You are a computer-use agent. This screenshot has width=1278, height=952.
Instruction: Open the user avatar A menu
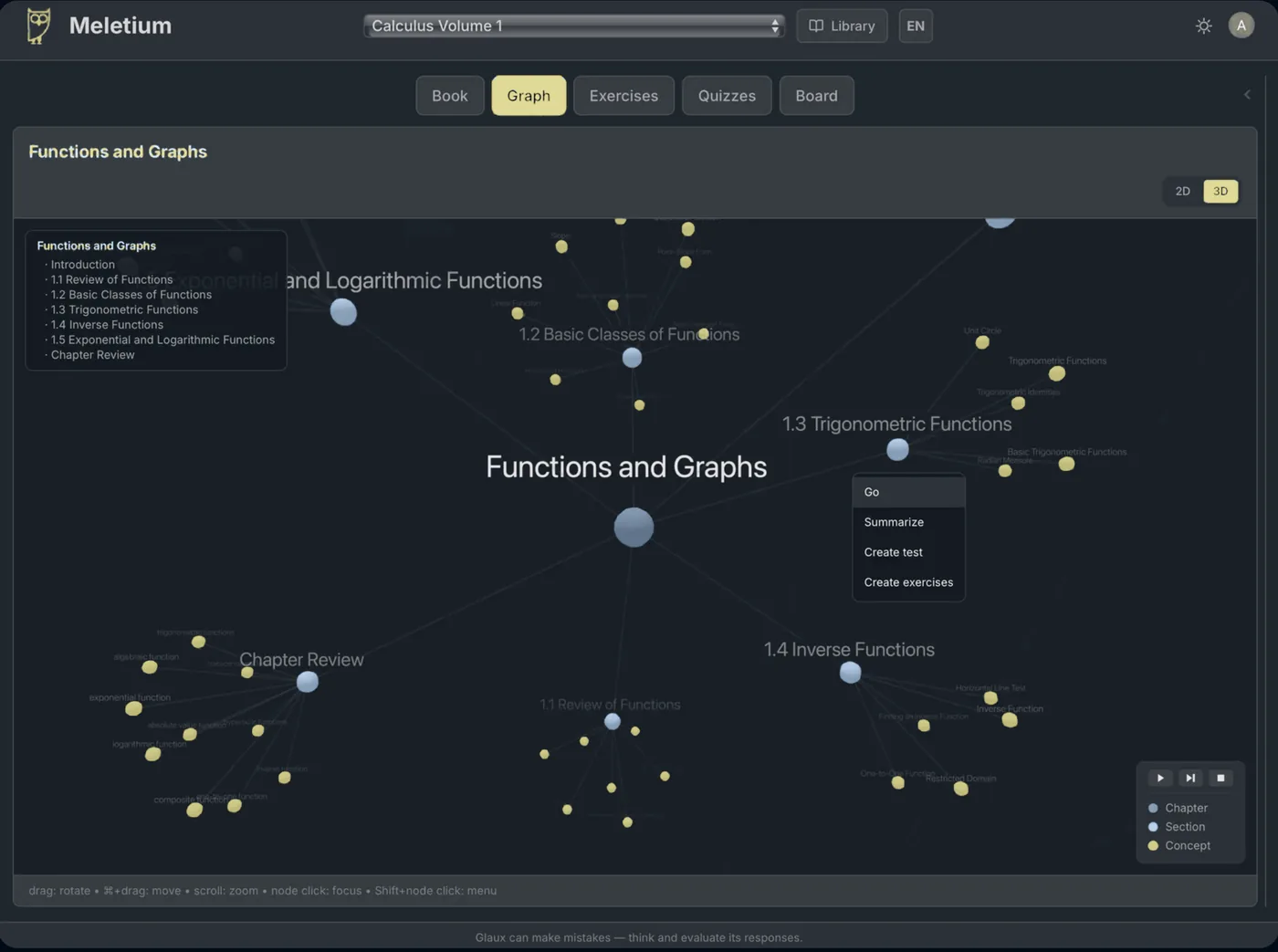click(x=1241, y=26)
